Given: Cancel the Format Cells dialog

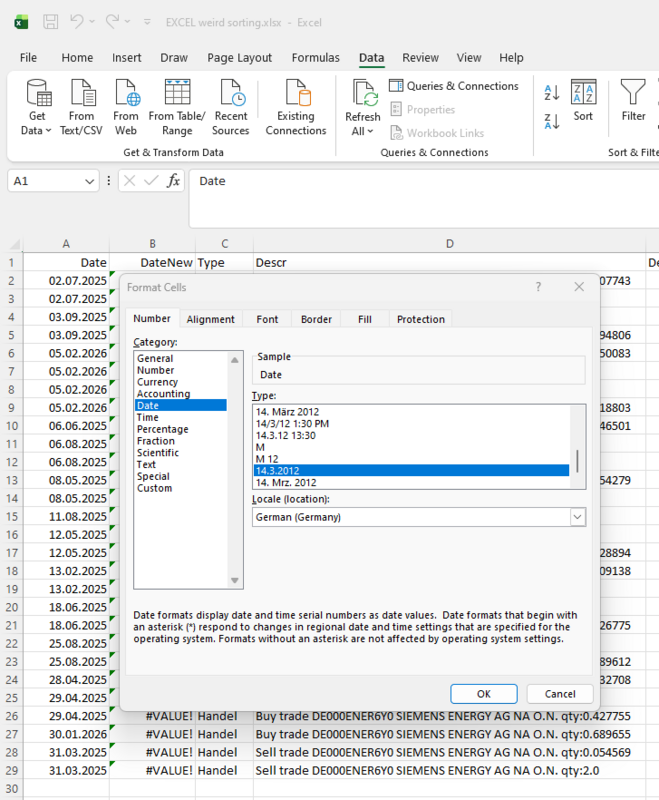Looking at the screenshot, I should (559, 693).
